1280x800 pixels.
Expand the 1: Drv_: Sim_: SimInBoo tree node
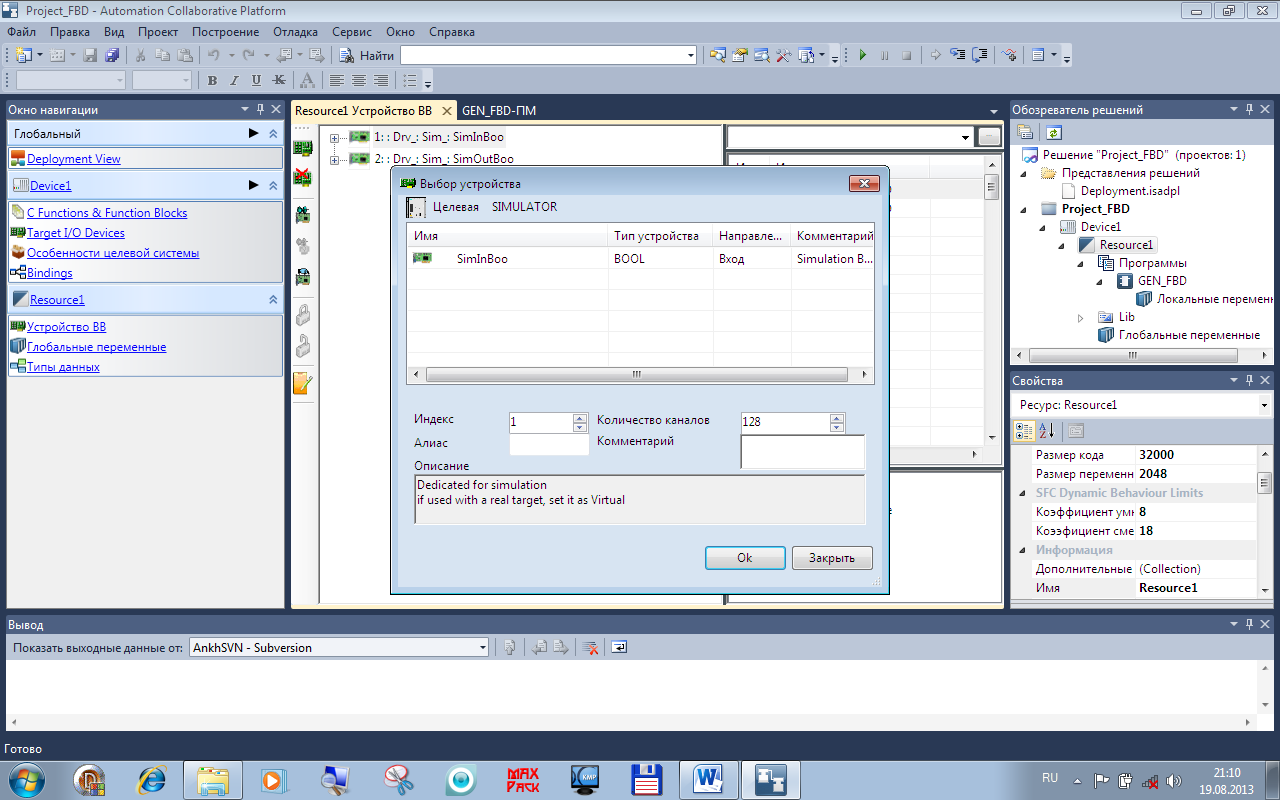point(334,137)
